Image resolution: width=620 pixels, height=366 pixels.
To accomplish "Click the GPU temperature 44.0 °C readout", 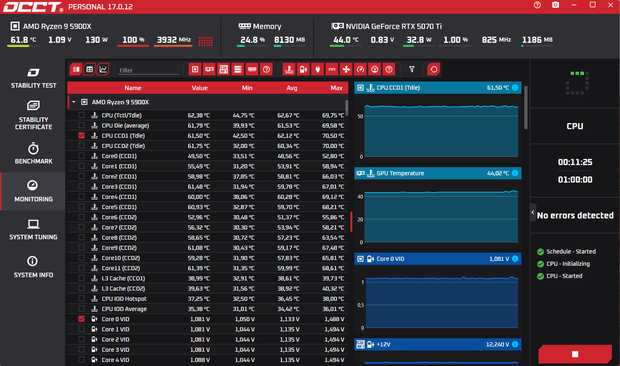I will point(346,40).
